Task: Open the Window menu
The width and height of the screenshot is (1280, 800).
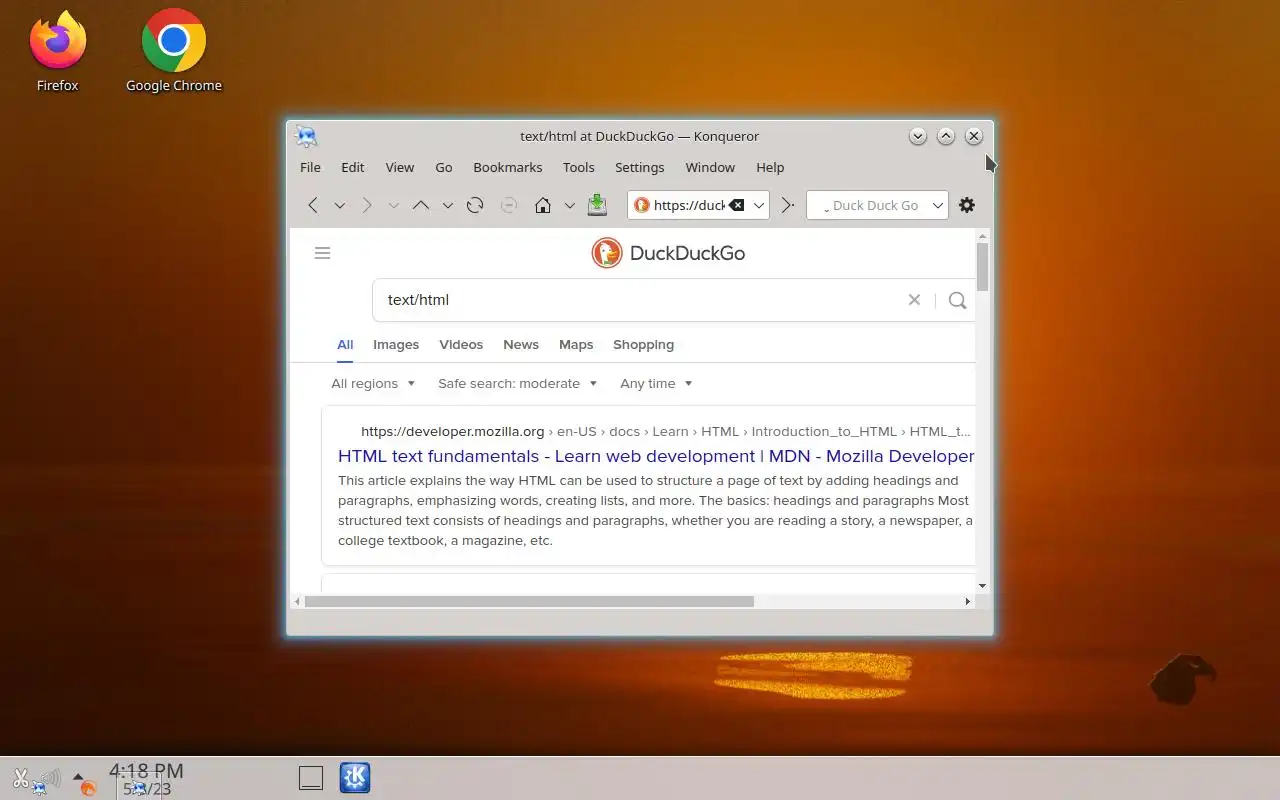Action: (711, 167)
